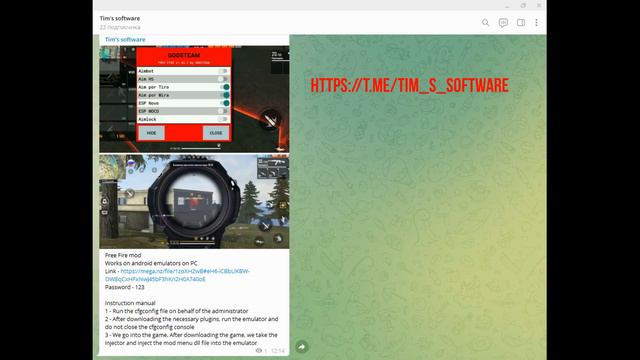Open the sniper scope gameplay thumbnail
The width and height of the screenshot is (640, 360).
pyautogui.click(x=194, y=201)
